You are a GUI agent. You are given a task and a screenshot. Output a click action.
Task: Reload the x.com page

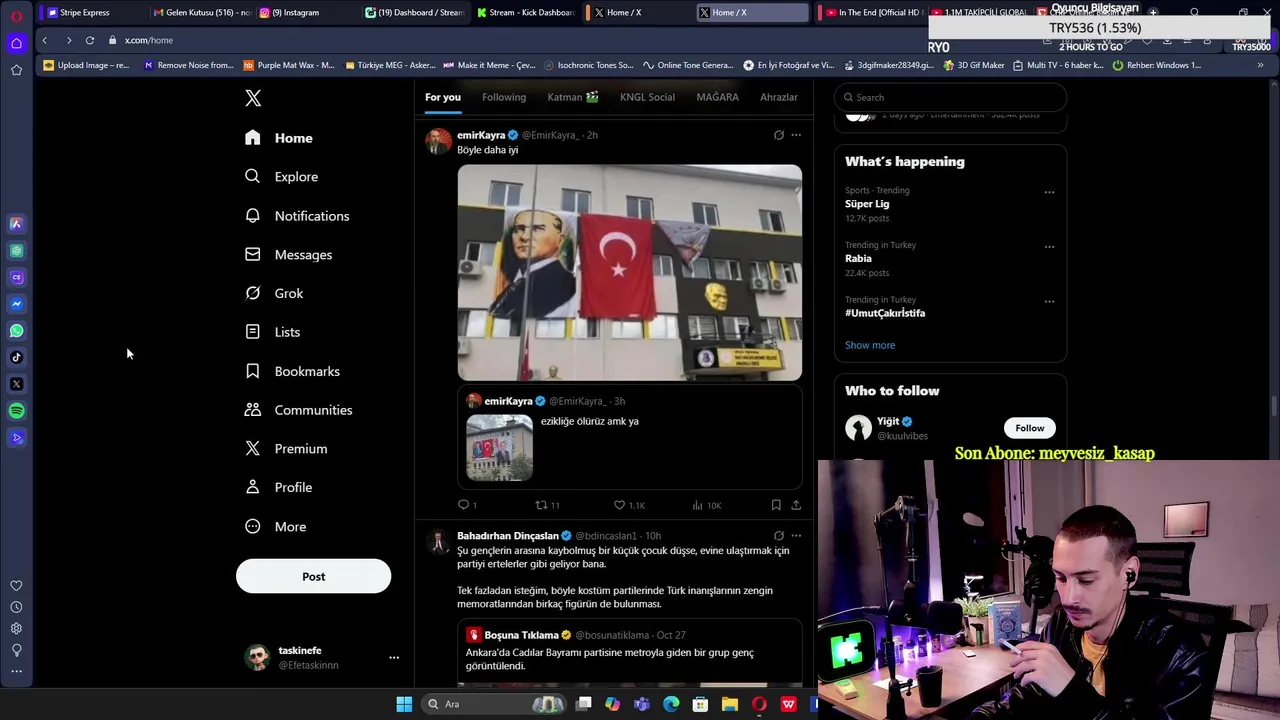pyautogui.click(x=89, y=40)
